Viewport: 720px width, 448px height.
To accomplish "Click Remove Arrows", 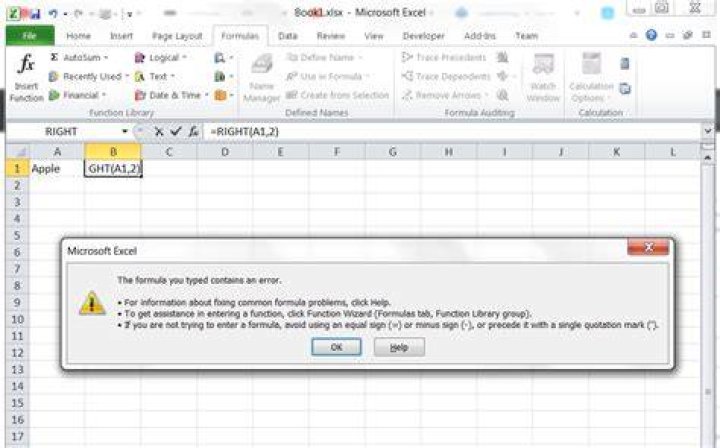I will coord(444,95).
